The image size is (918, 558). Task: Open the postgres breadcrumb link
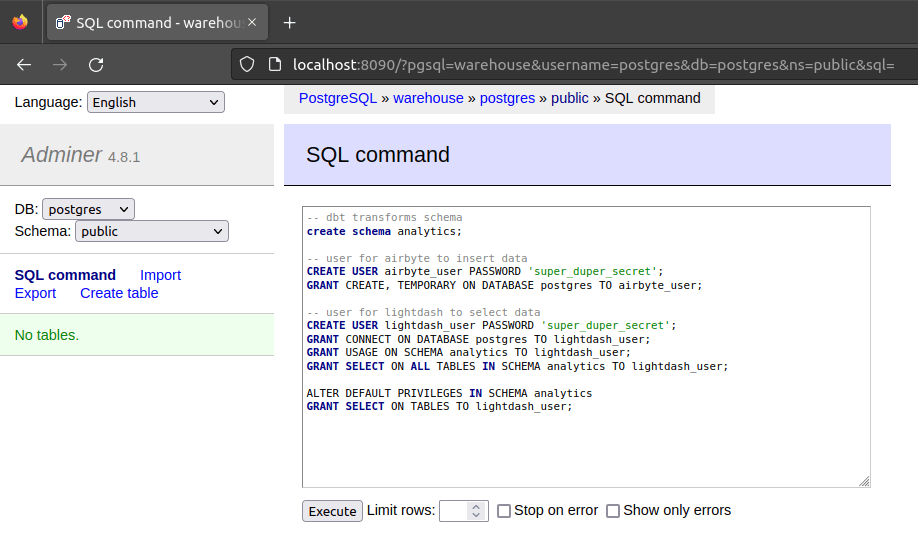point(507,98)
